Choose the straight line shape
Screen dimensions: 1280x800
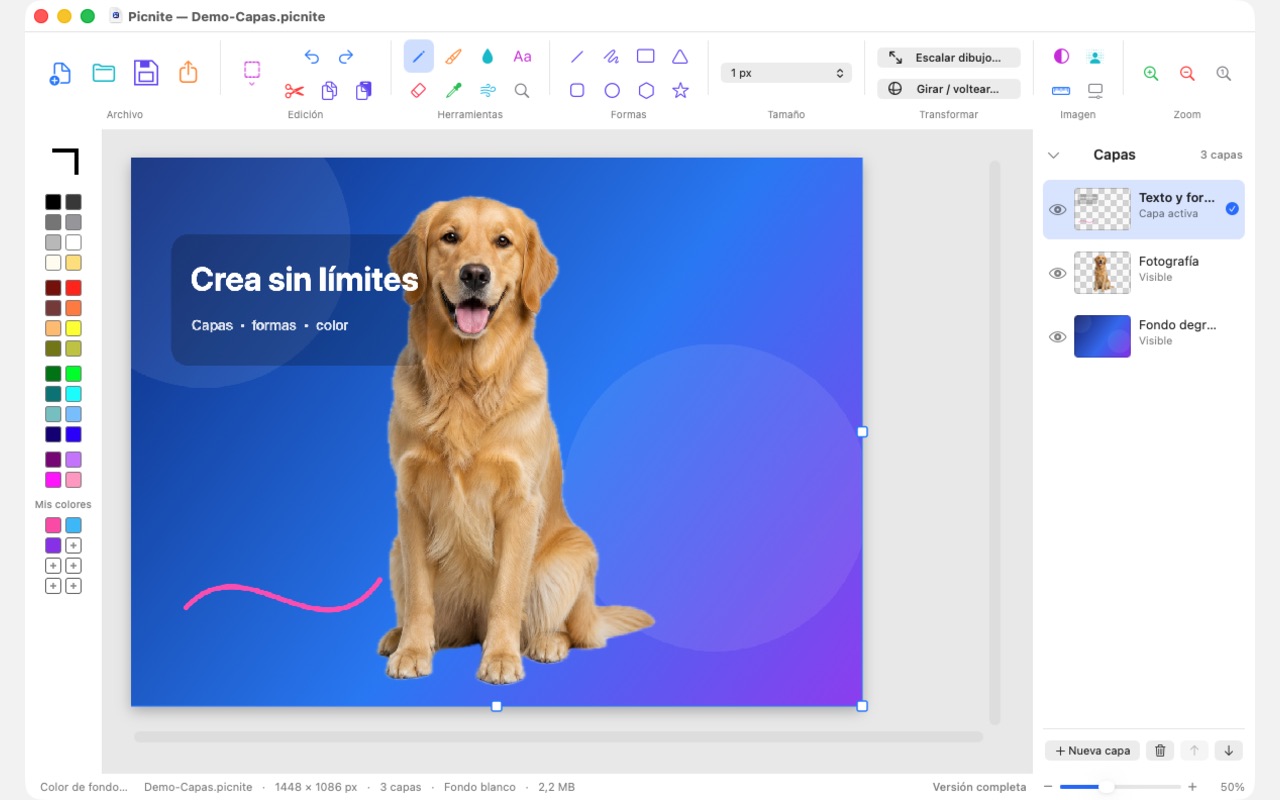click(x=577, y=57)
